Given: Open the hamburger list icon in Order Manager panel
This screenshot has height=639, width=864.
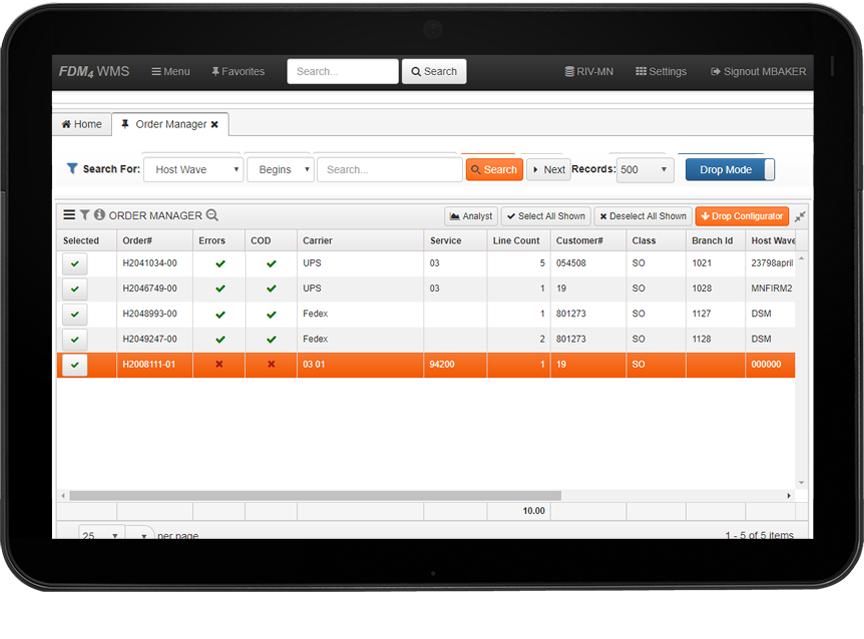Looking at the screenshot, I should [69, 215].
